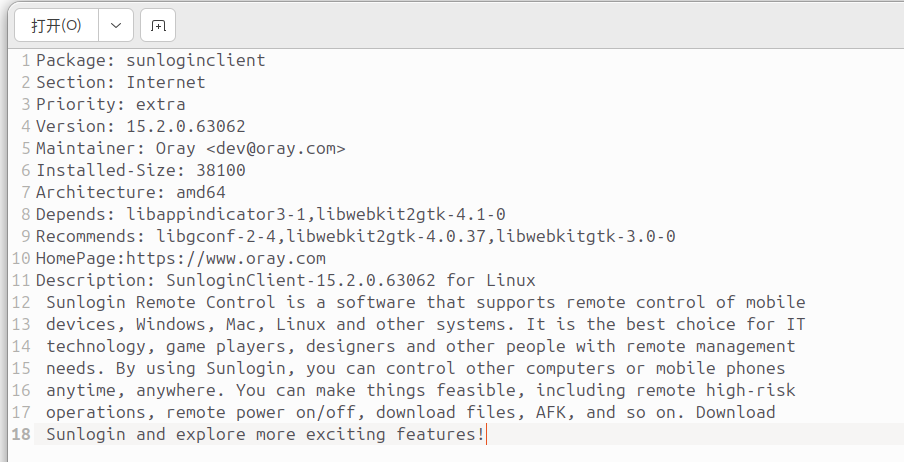Create a new document tab icon

pos(158,25)
